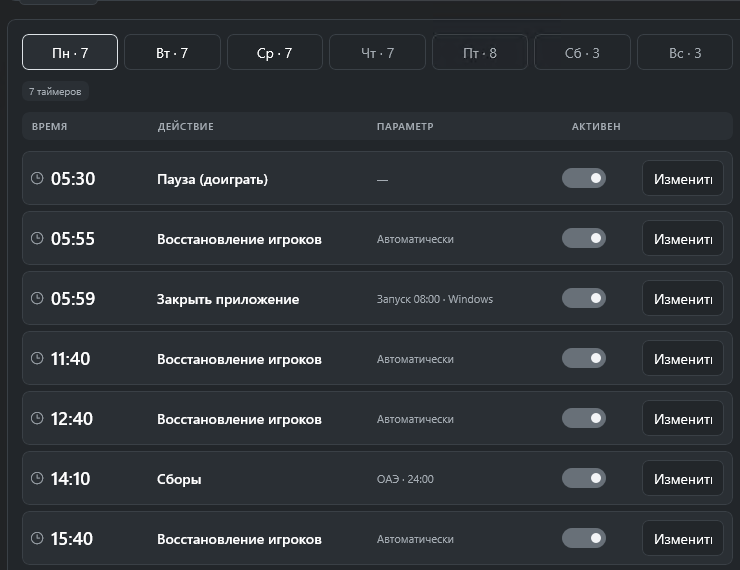Edit the 11:40 timer via Изменить
This screenshot has width=740, height=570.
coord(683,358)
